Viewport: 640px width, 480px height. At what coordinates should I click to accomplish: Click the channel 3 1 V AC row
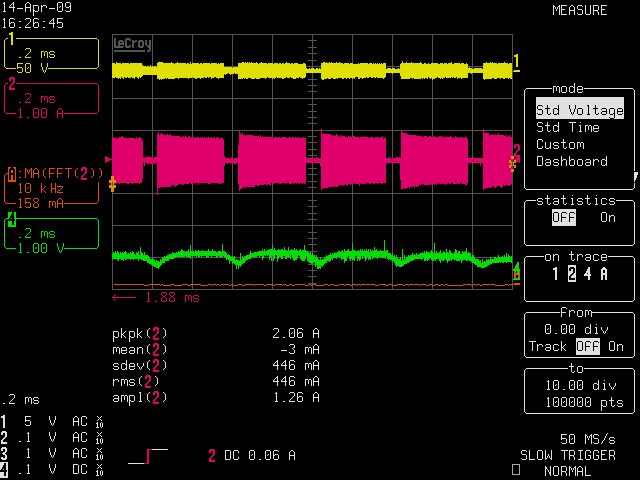(52, 453)
